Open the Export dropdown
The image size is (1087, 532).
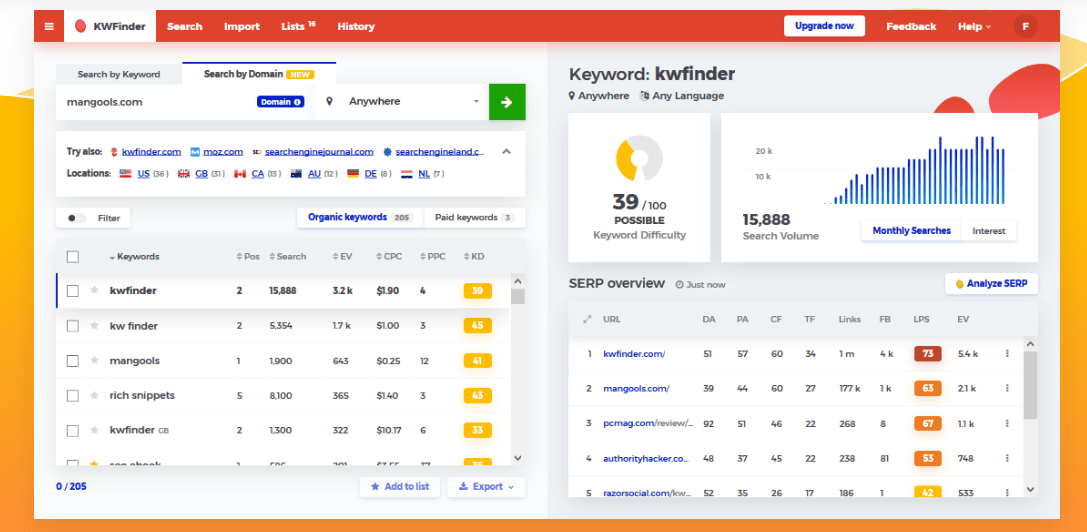[x=486, y=487]
